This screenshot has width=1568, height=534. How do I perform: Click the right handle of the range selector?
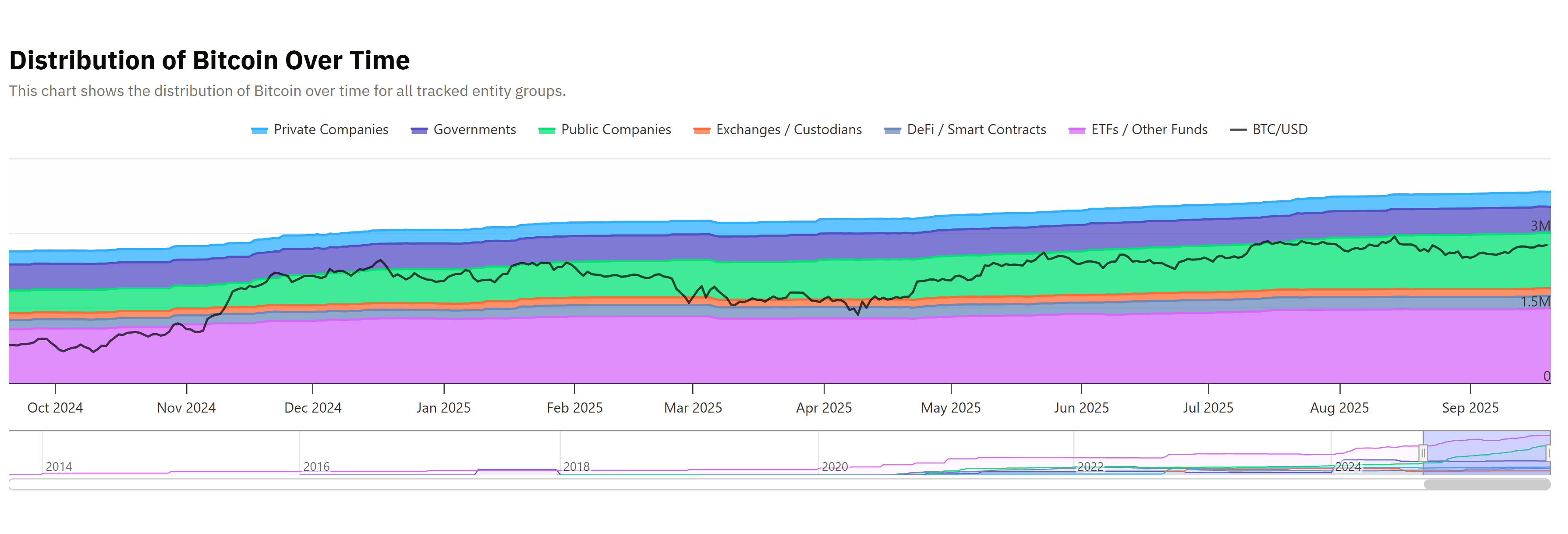click(1549, 453)
